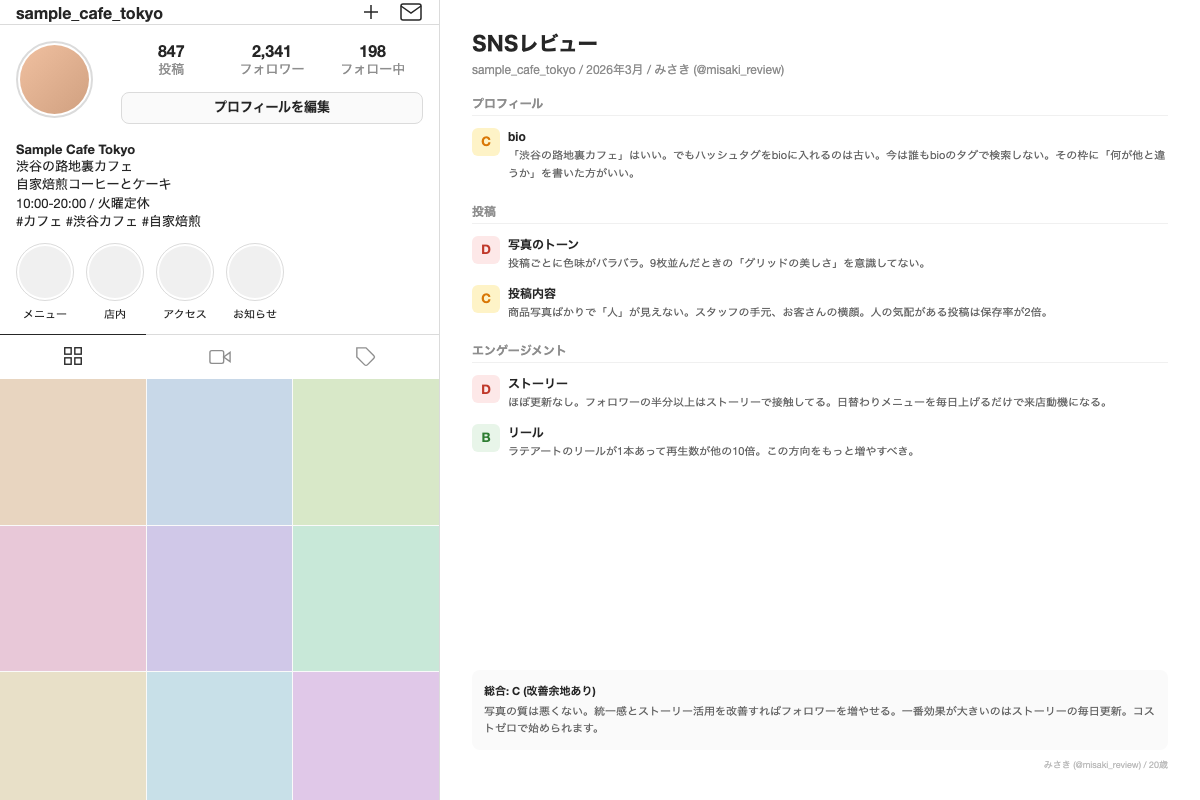The width and height of the screenshot is (1200, 800).
Task: Click the C grade badge next to bio
Action: [486, 142]
